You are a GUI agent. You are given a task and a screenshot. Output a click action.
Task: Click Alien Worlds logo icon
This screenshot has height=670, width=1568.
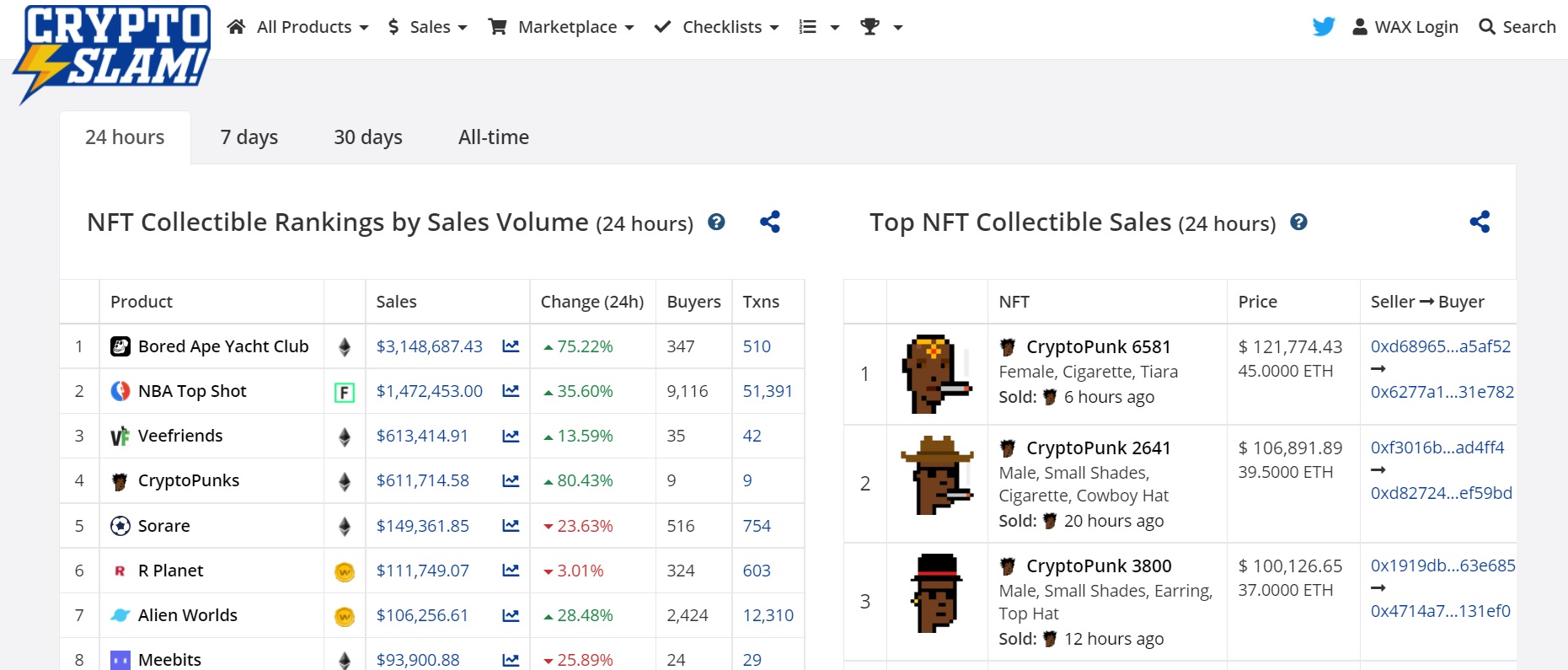[120, 615]
